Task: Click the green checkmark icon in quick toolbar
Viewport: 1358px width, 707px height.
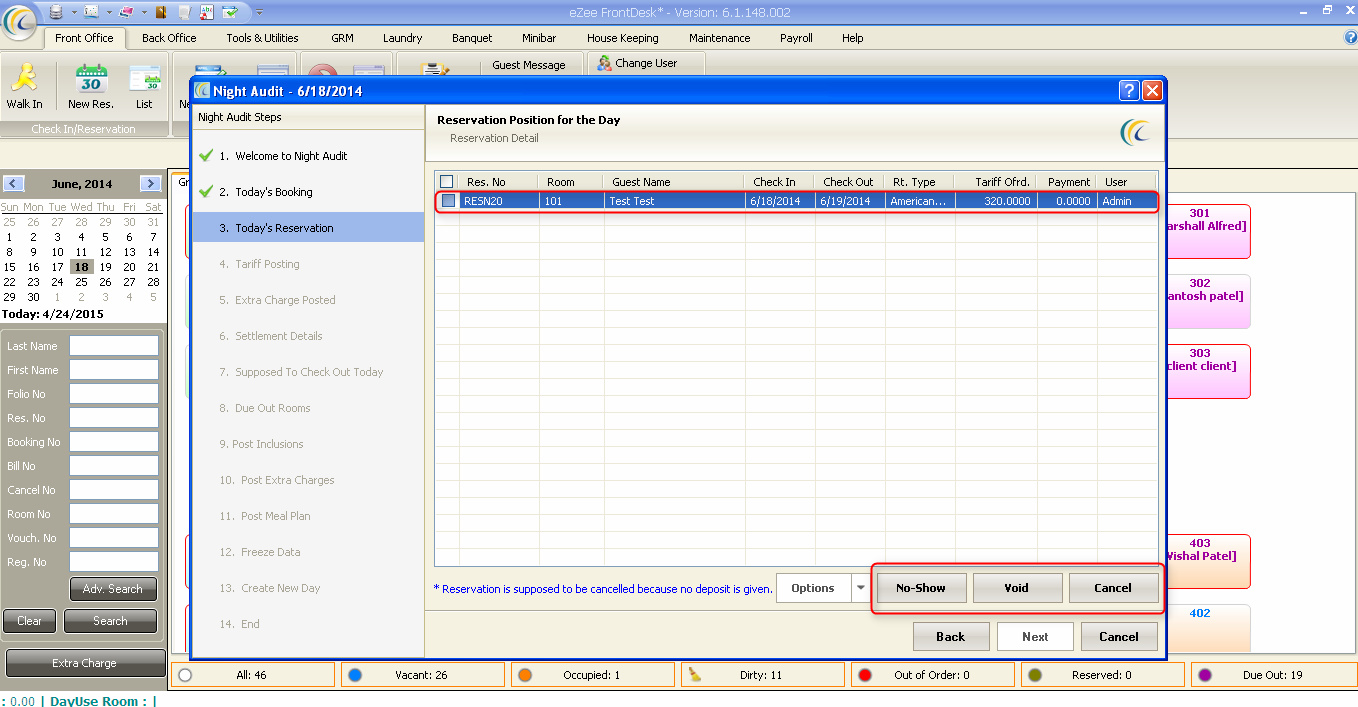Action: click(x=230, y=12)
